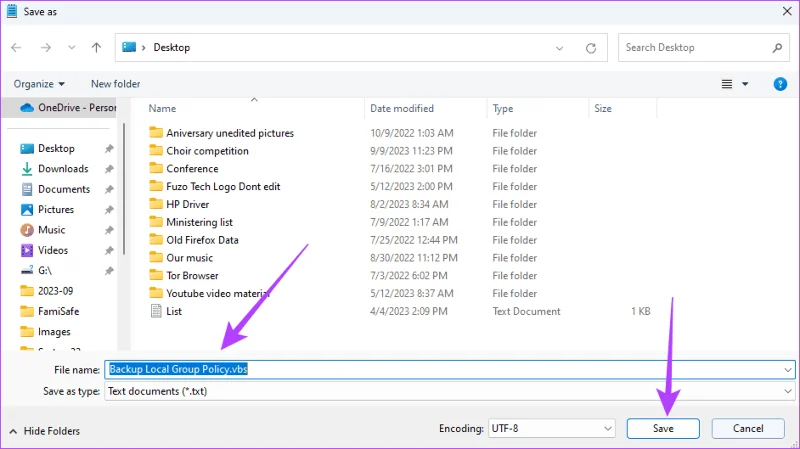This screenshot has height=449, width=800.
Task: Collapse pane with Hide Folders
Action: (x=45, y=431)
